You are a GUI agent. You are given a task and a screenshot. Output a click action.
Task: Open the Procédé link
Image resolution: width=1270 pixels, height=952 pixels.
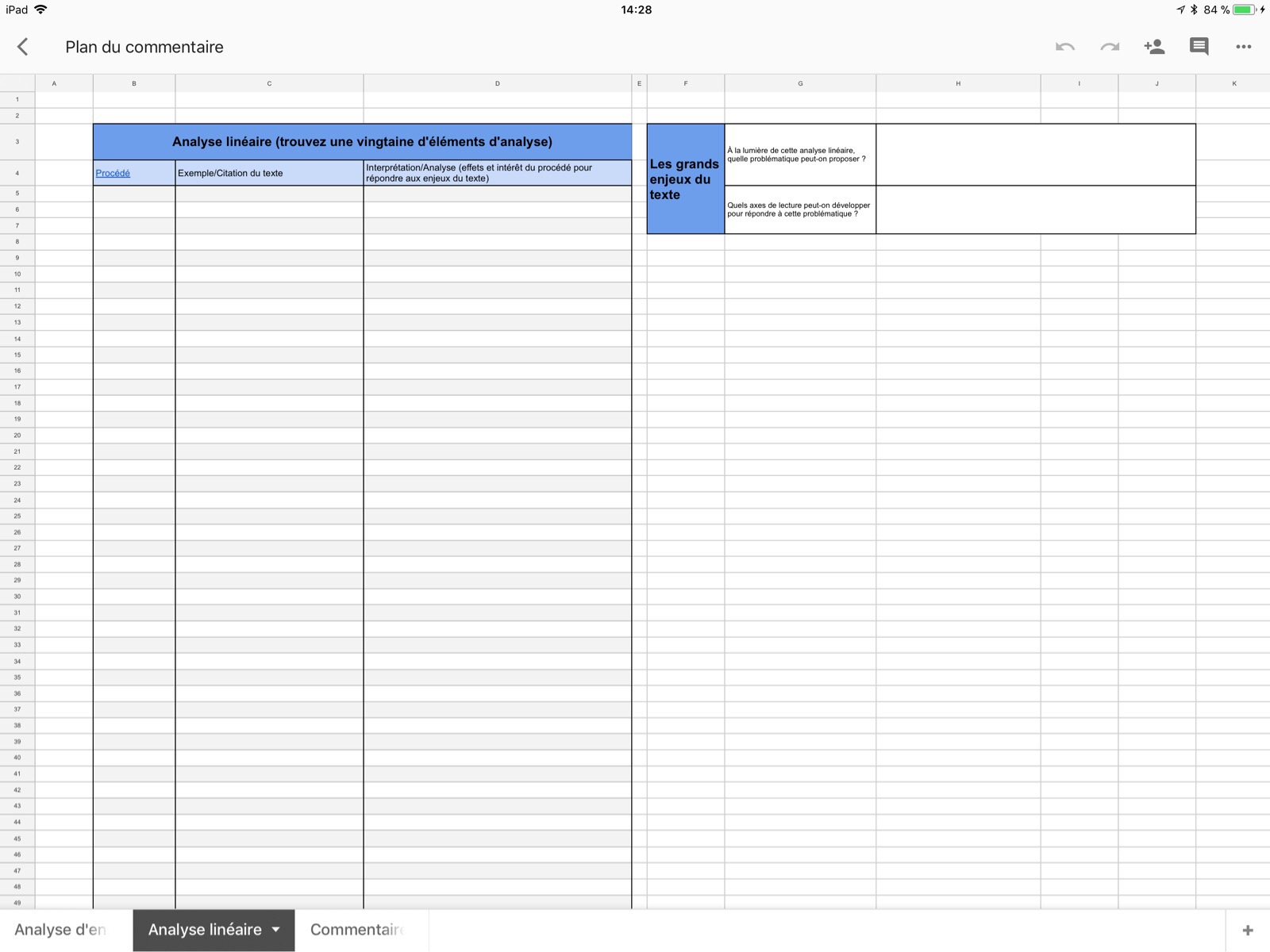pos(113,173)
